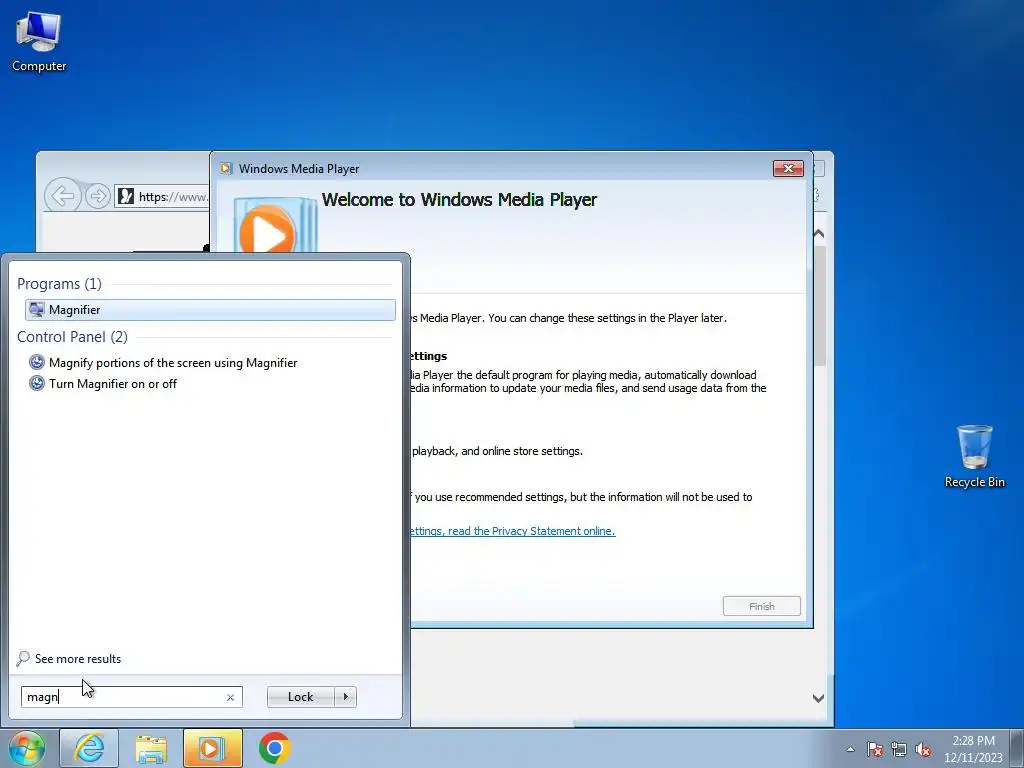The image size is (1024, 768).
Task: Click the Windows Start orb
Action: (27, 748)
